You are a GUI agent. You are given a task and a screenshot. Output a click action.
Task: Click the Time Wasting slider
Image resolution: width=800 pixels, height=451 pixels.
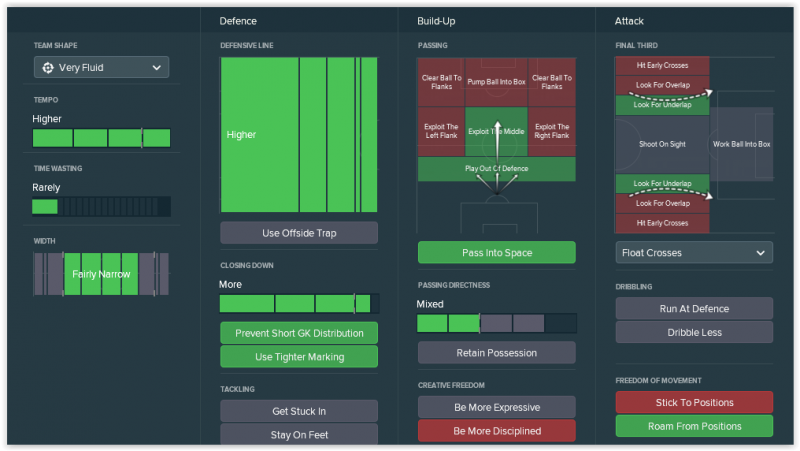(x=101, y=207)
